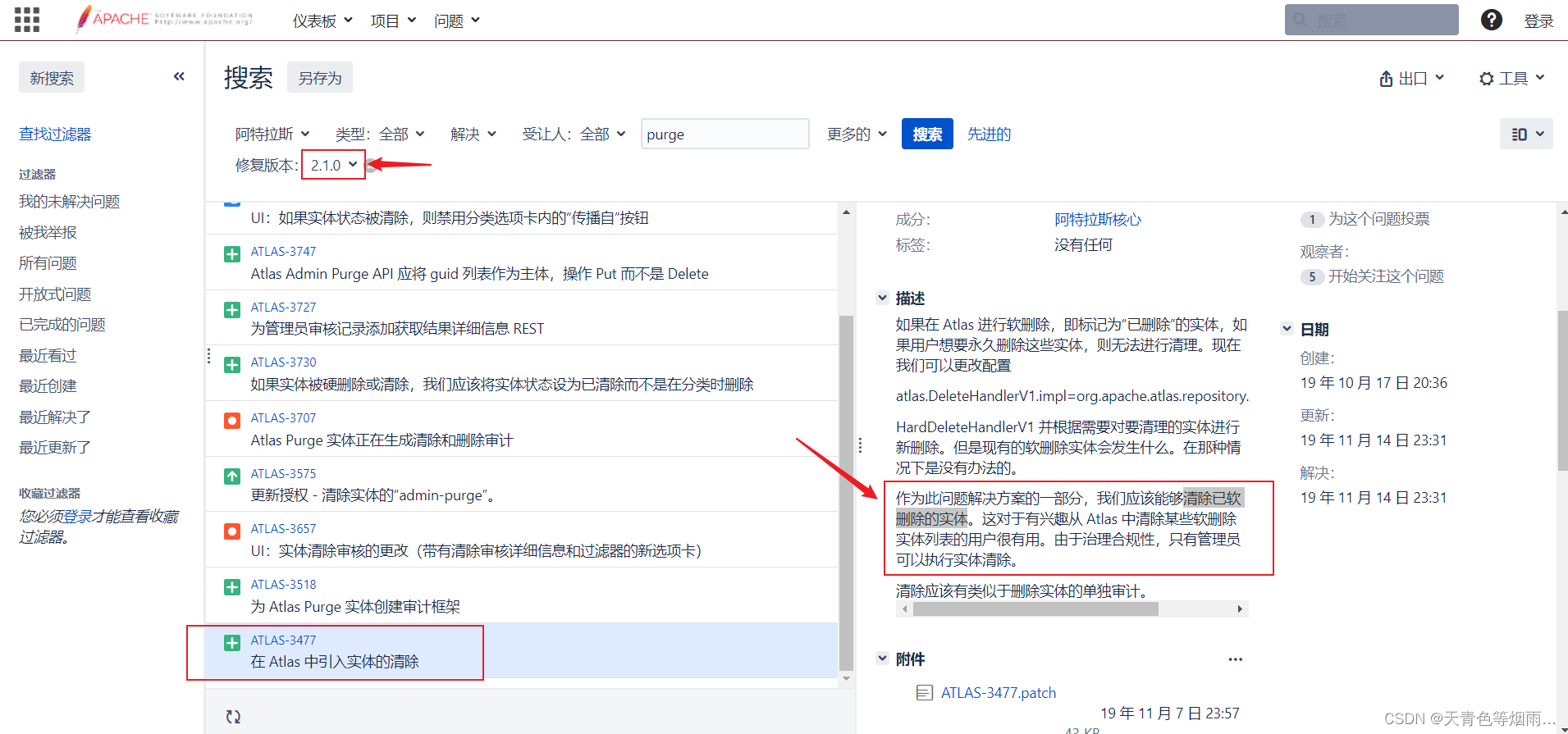
Task: Open the help question mark icon
Action: click(1491, 20)
